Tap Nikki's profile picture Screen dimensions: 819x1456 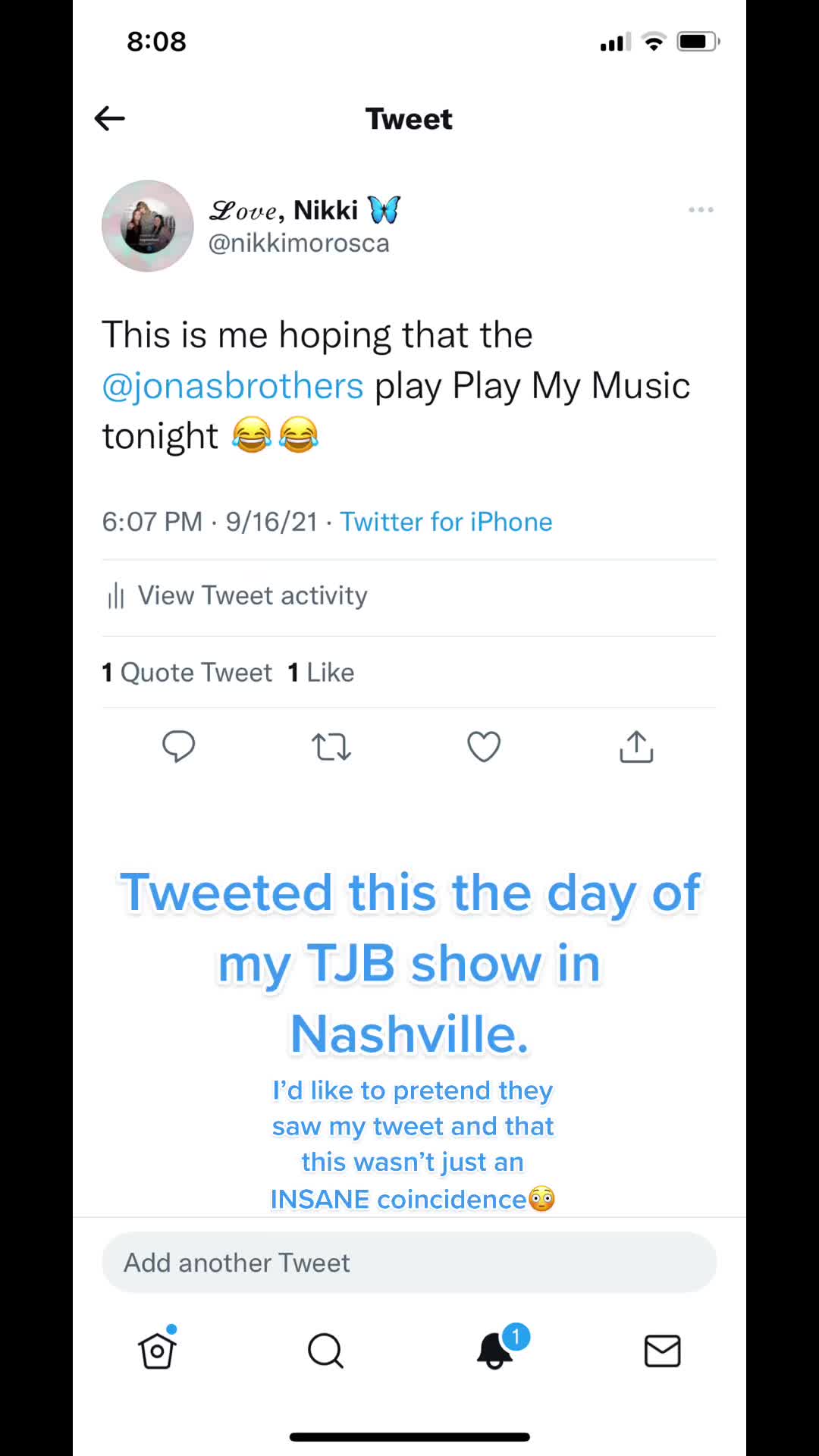[148, 226]
